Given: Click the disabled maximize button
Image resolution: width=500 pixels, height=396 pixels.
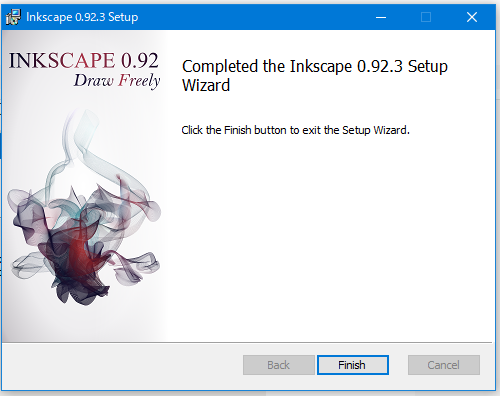Looking at the screenshot, I should pyautogui.click(x=426, y=17).
